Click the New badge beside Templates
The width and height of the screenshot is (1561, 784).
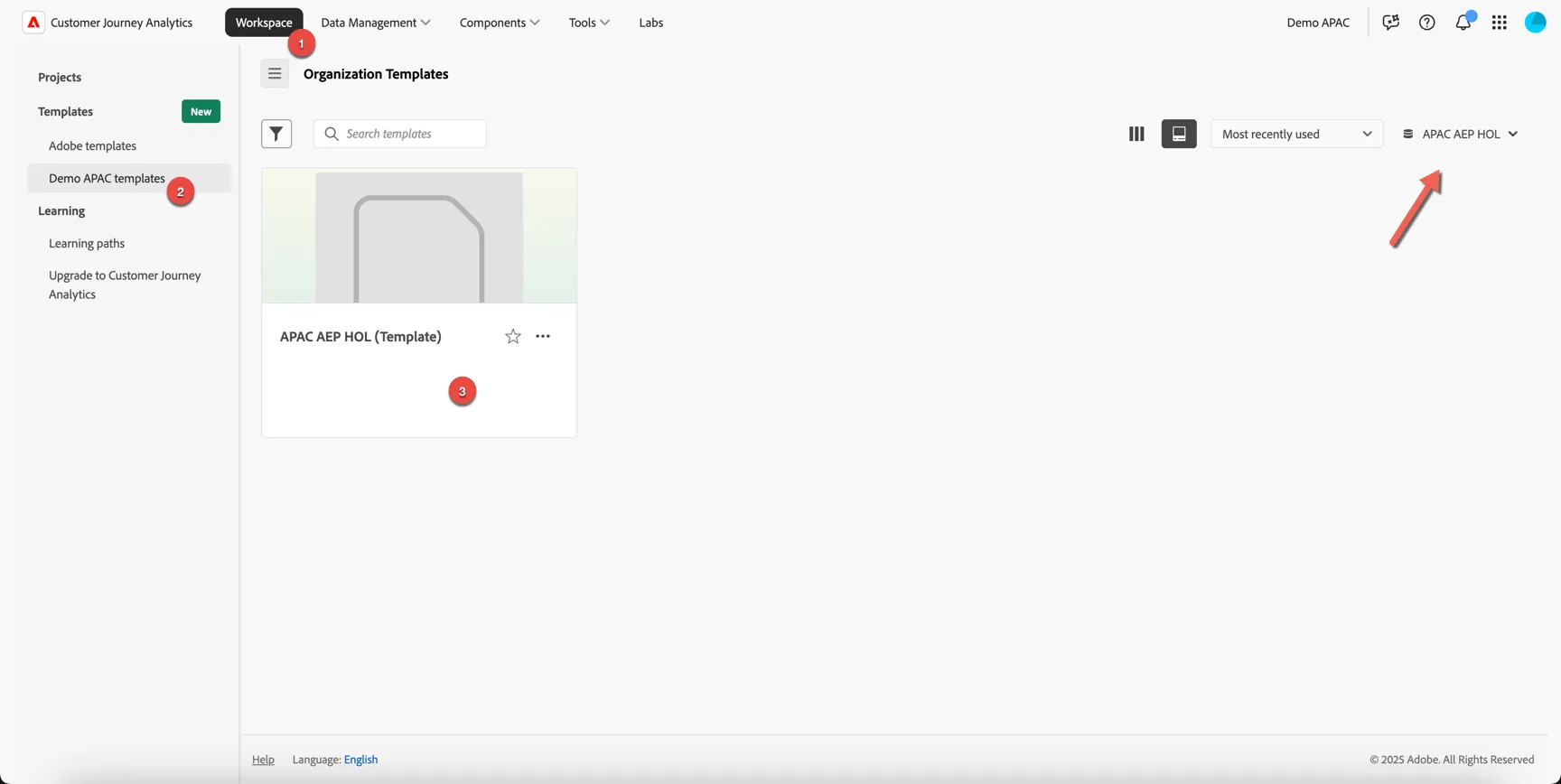coord(201,111)
